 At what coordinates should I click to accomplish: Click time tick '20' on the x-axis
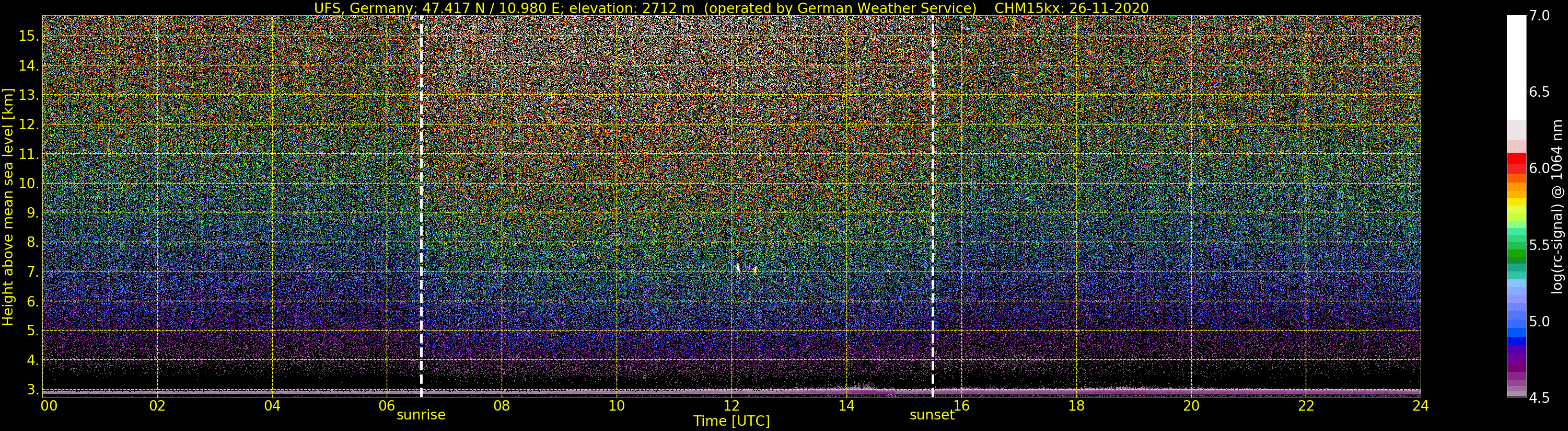1191,405
